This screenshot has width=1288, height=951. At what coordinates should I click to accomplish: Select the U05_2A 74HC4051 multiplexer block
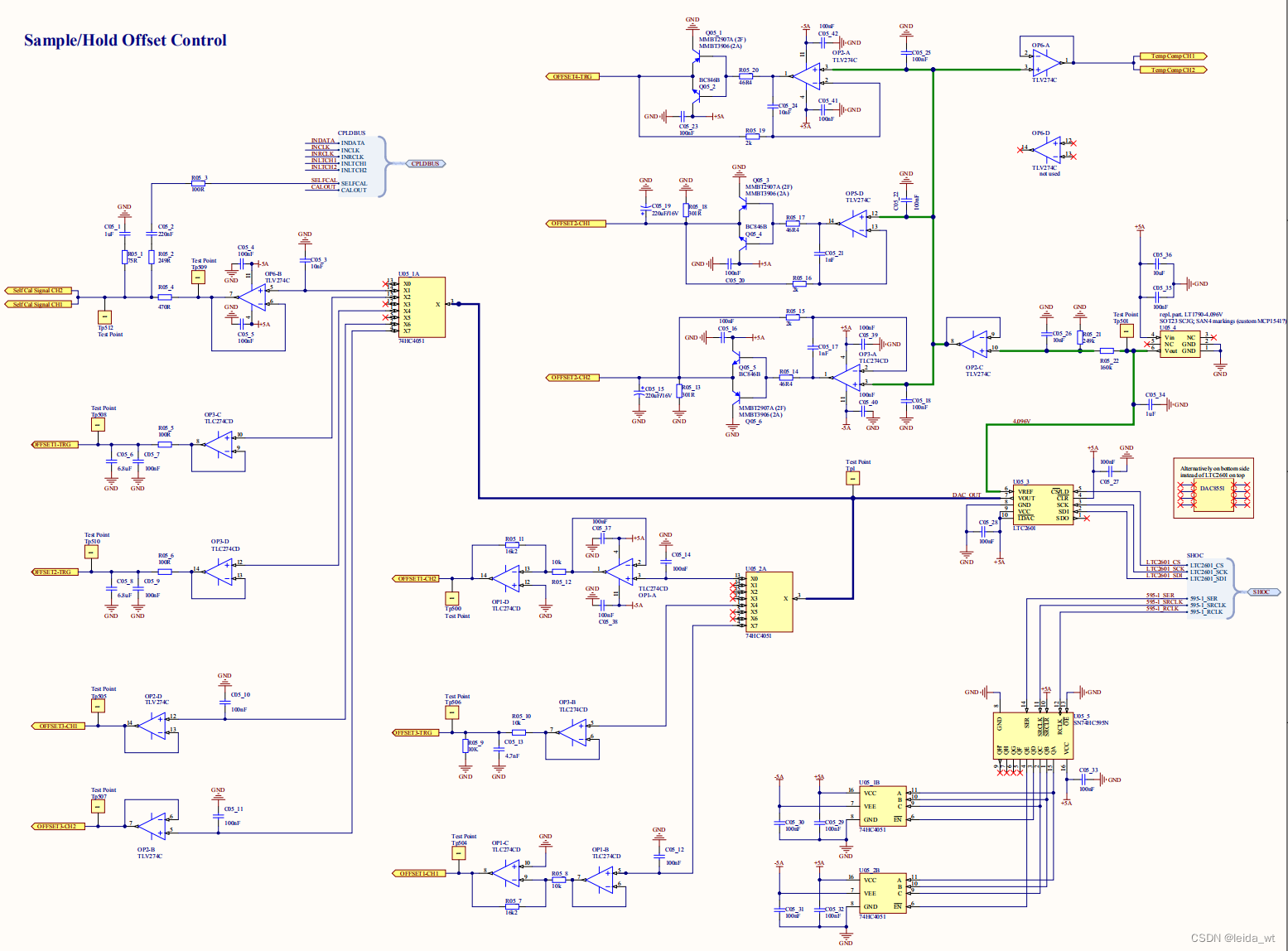[769, 602]
